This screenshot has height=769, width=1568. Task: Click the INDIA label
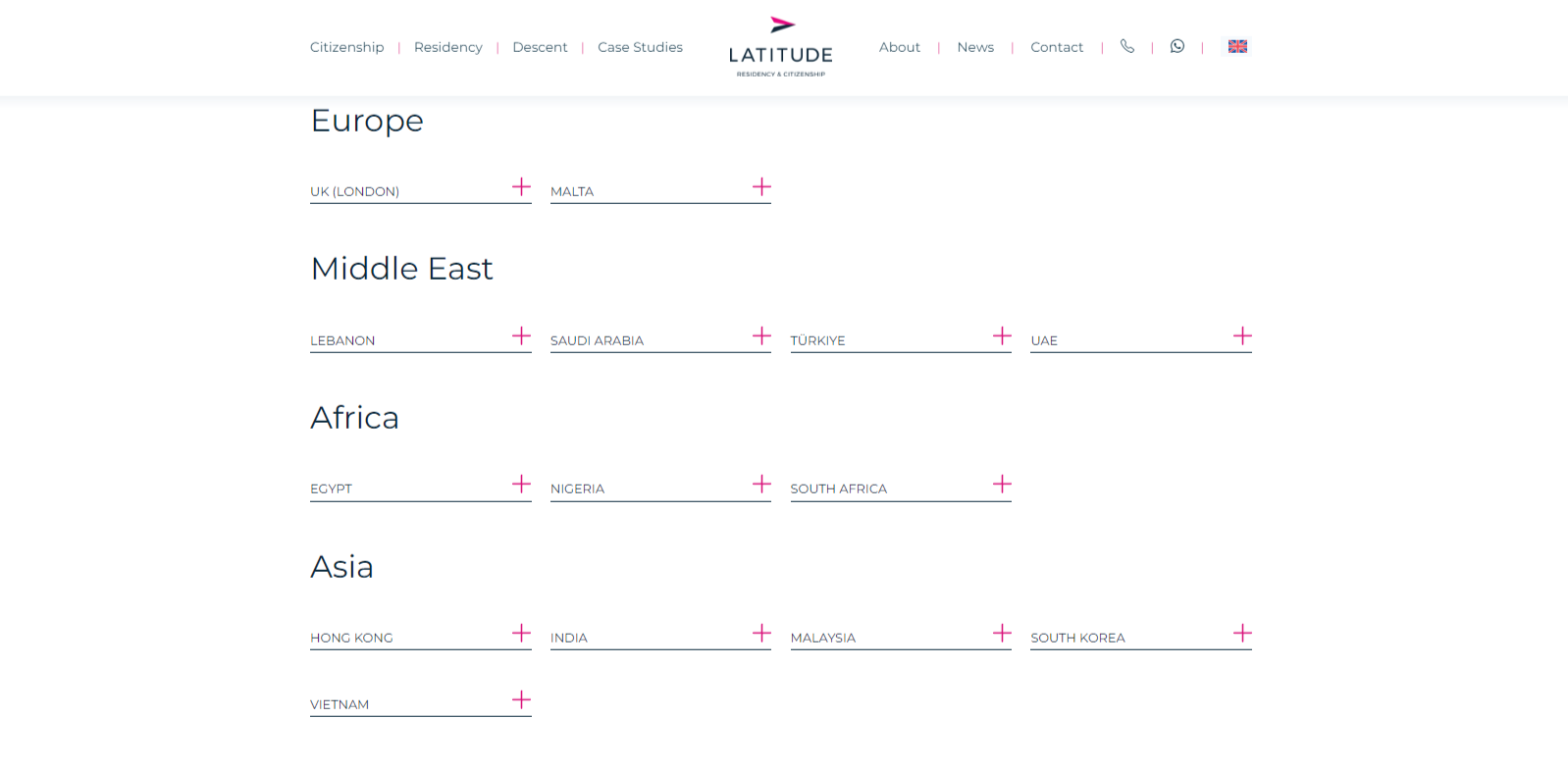[569, 638]
